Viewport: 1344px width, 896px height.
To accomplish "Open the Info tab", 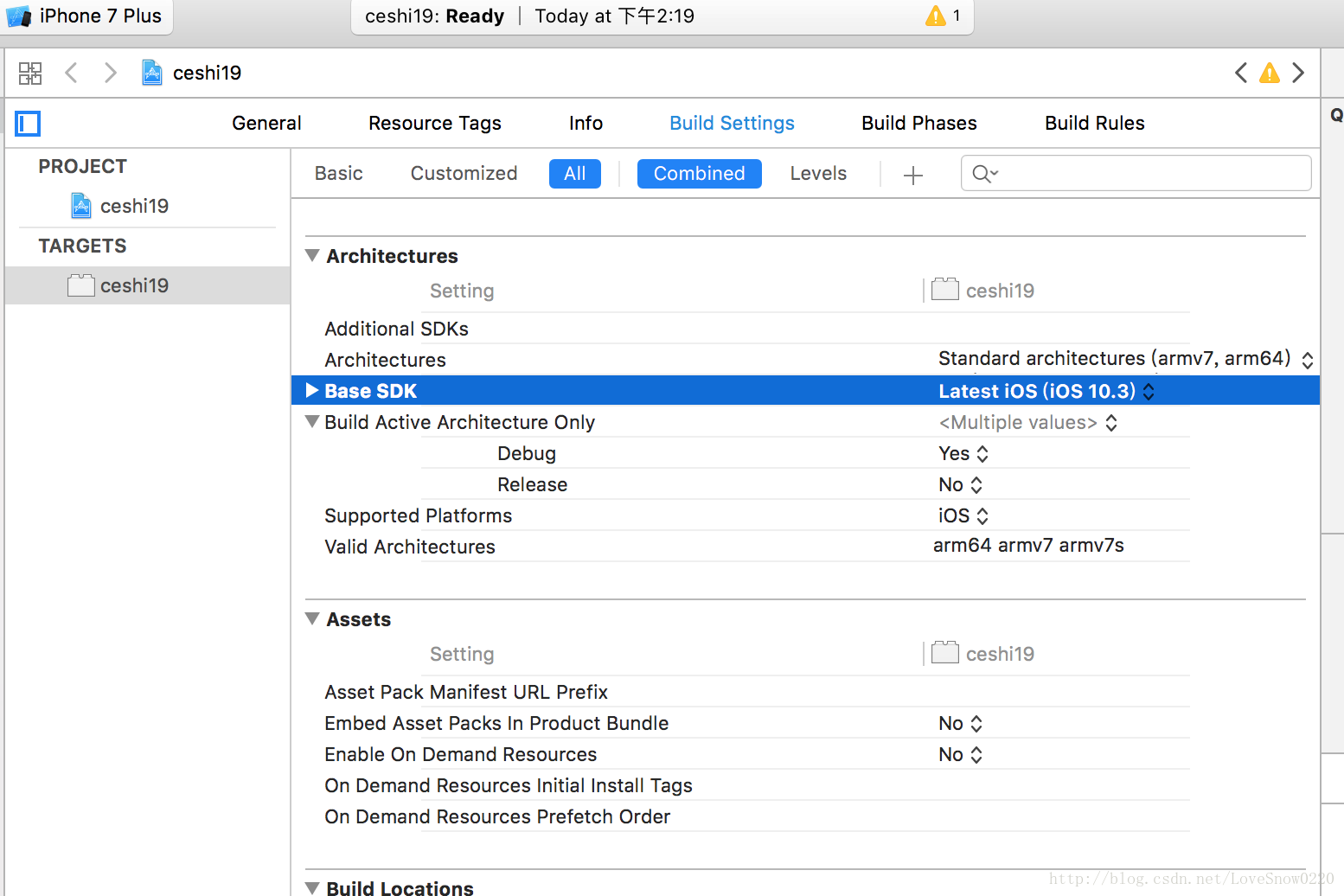I will (x=586, y=123).
